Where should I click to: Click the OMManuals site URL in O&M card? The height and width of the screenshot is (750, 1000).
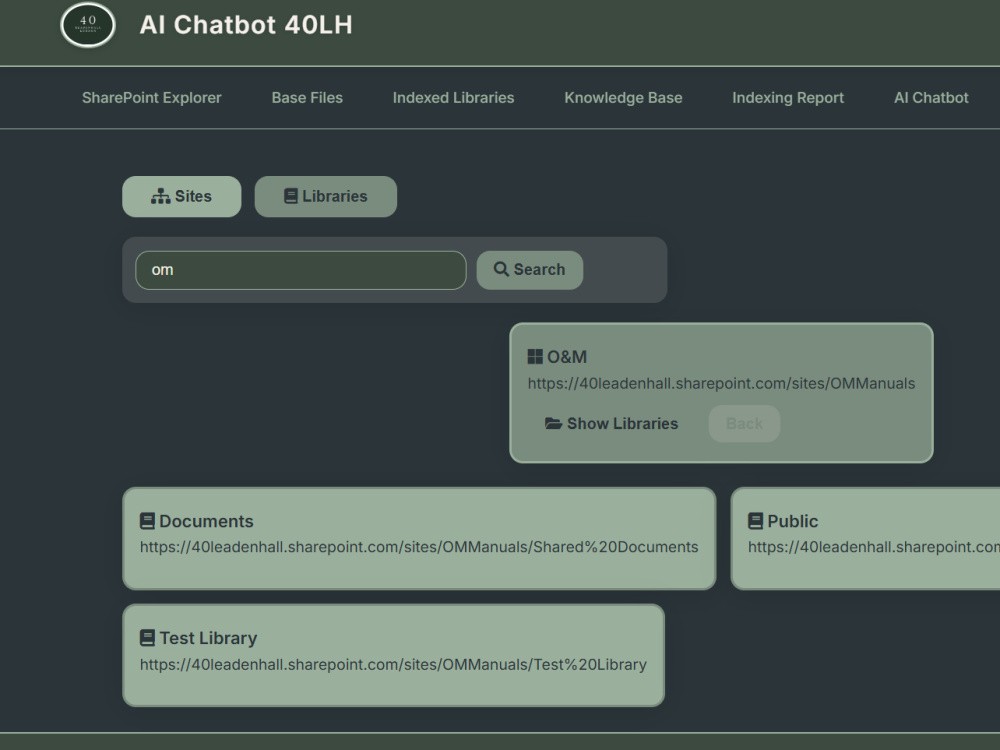[721, 383]
